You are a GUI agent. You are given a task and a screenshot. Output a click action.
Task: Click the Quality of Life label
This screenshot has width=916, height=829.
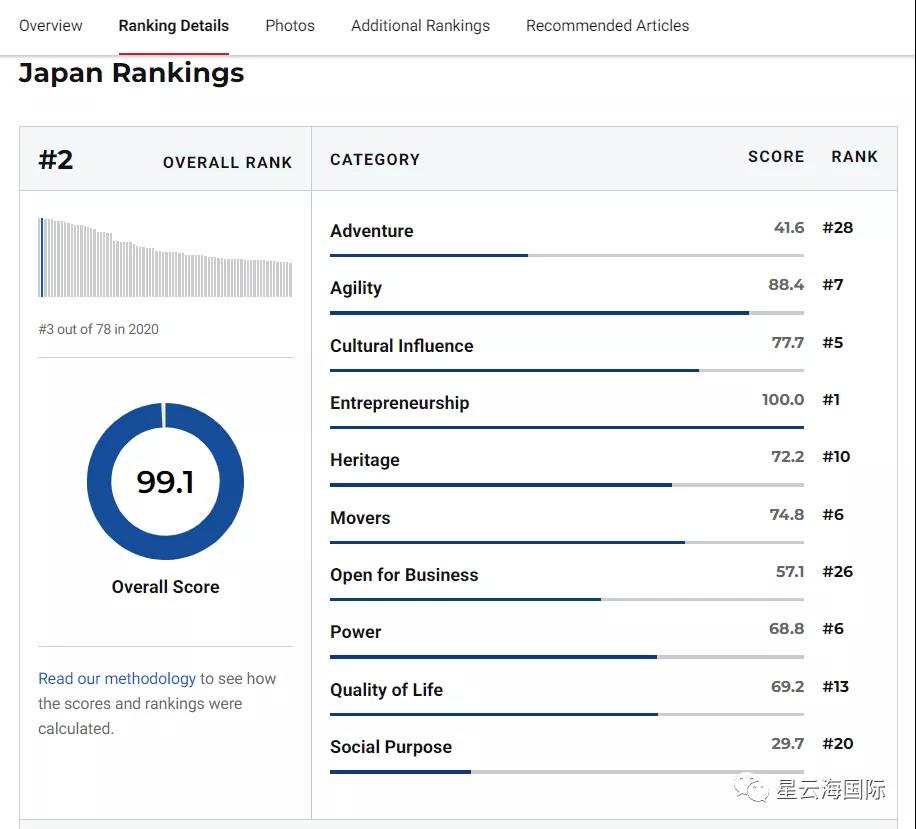point(386,690)
